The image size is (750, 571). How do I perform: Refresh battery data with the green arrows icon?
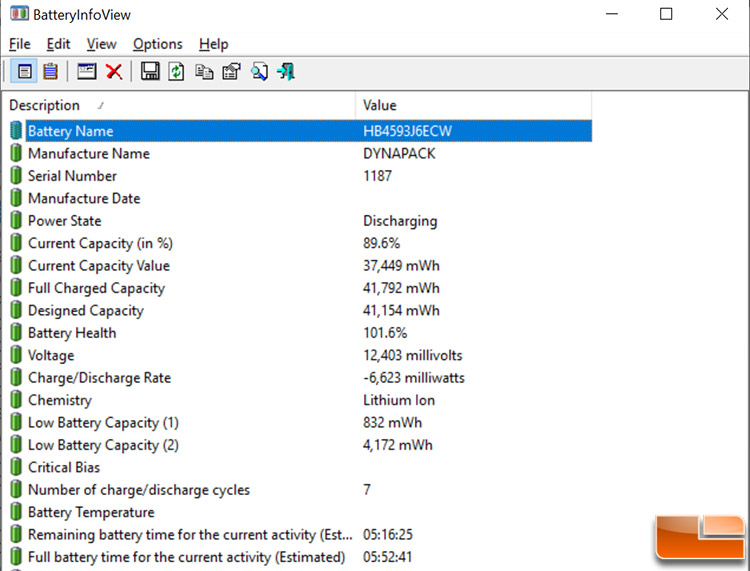click(x=176, y=72)
